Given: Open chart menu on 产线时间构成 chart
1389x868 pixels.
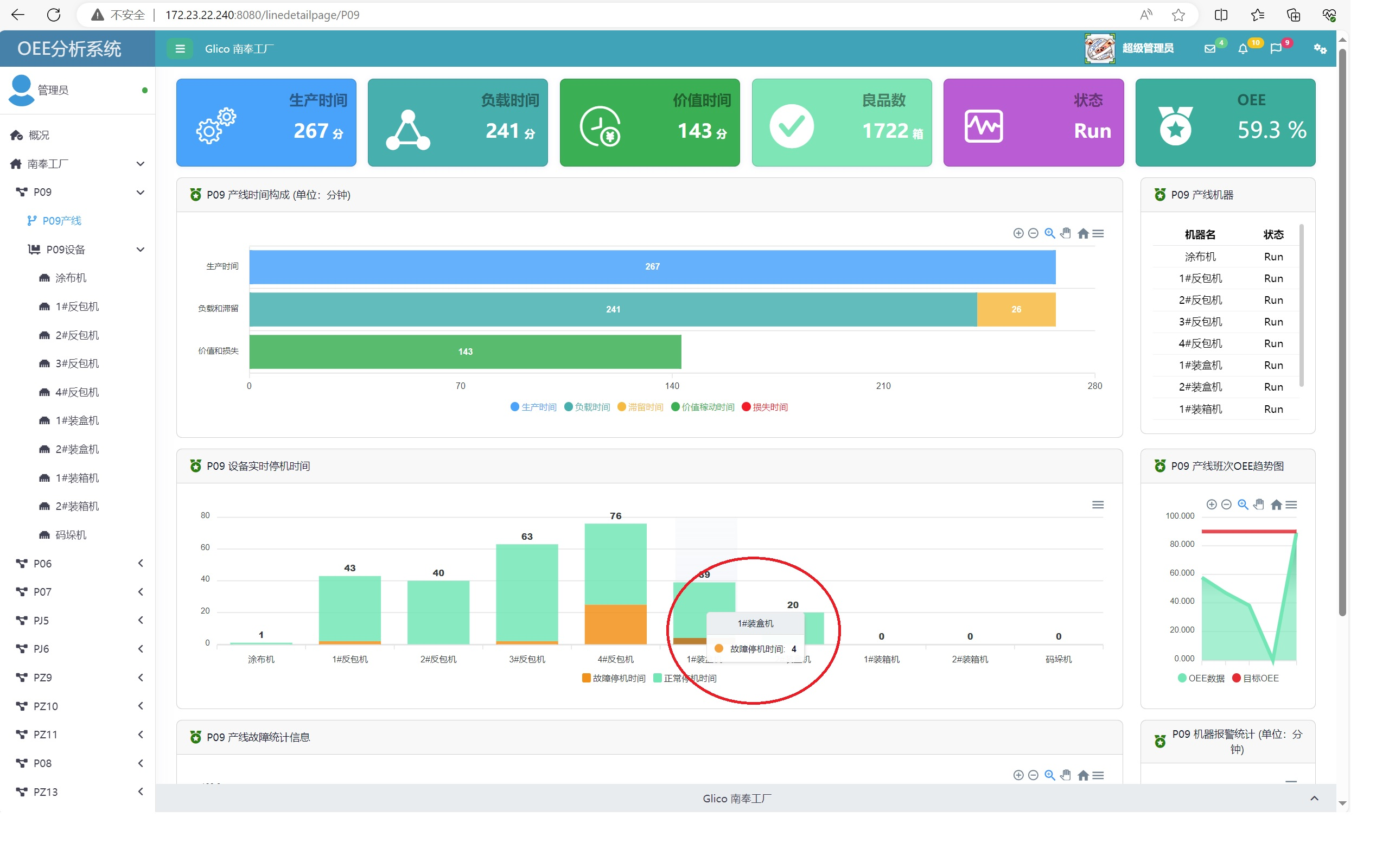Looking at the screenshot, I should click(x=1098, y=233).
